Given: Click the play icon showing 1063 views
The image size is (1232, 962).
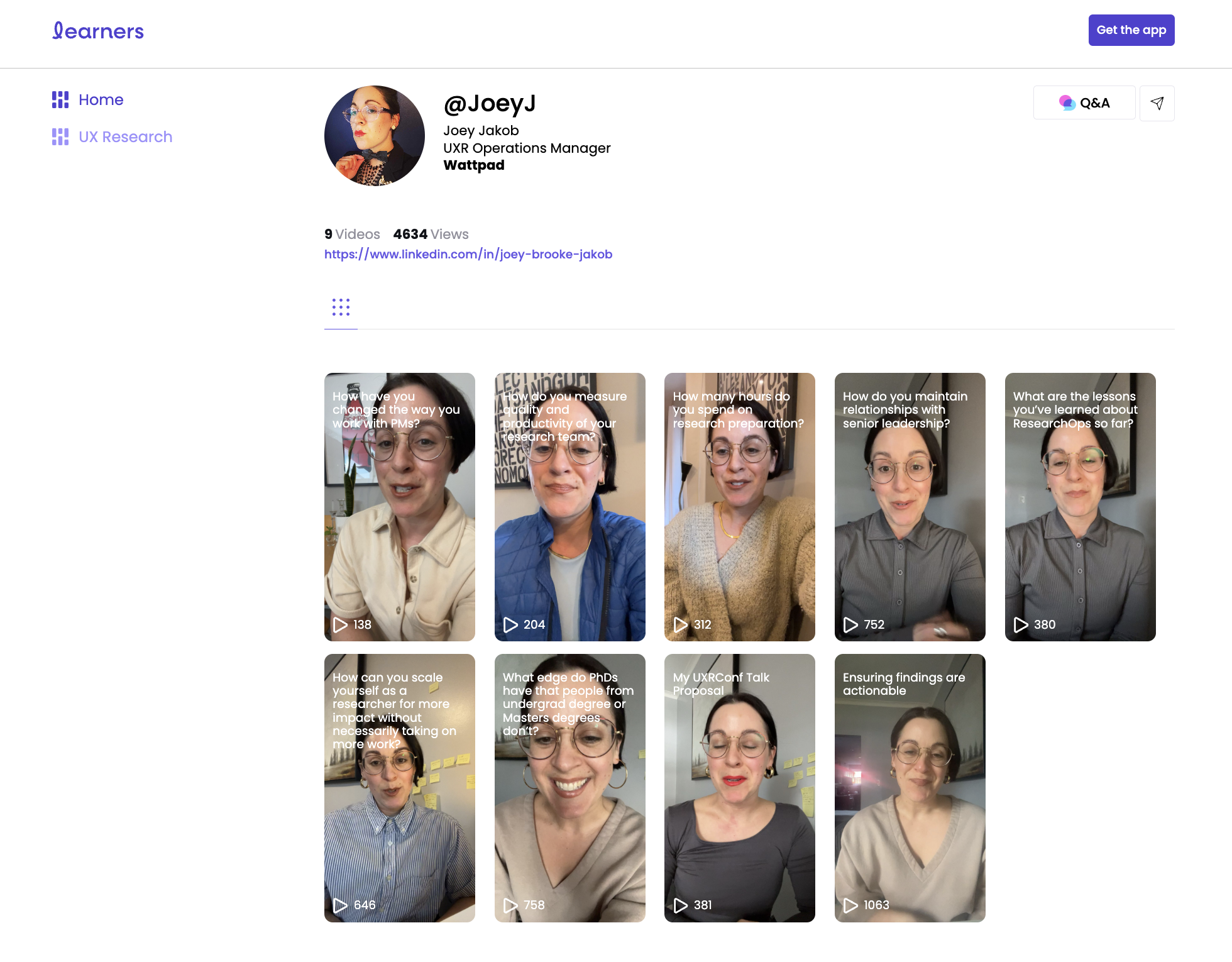Looking at the screenshot, I should click(x=850, y=905).
